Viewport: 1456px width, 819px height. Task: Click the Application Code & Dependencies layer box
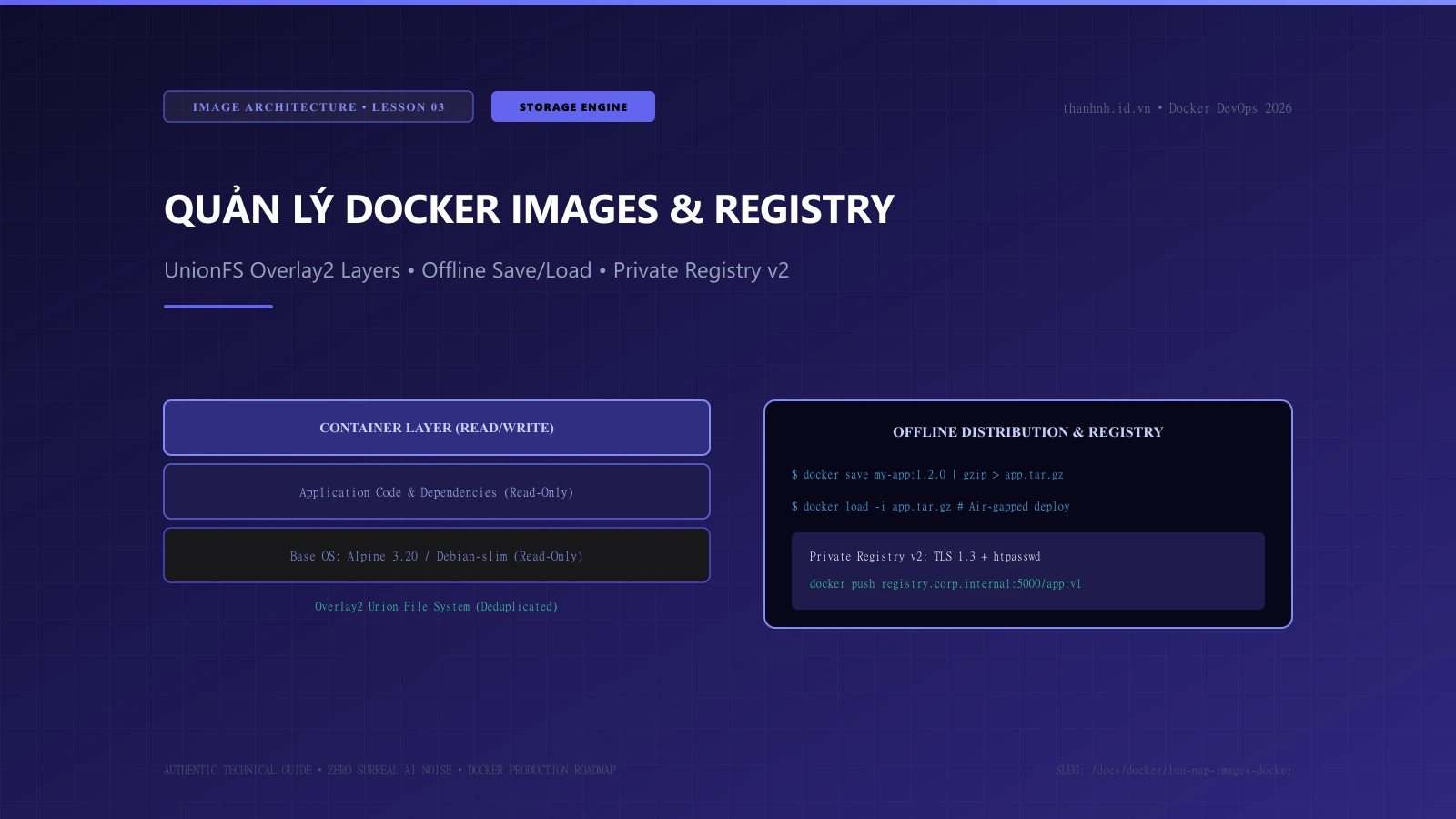tap(437, 491)
